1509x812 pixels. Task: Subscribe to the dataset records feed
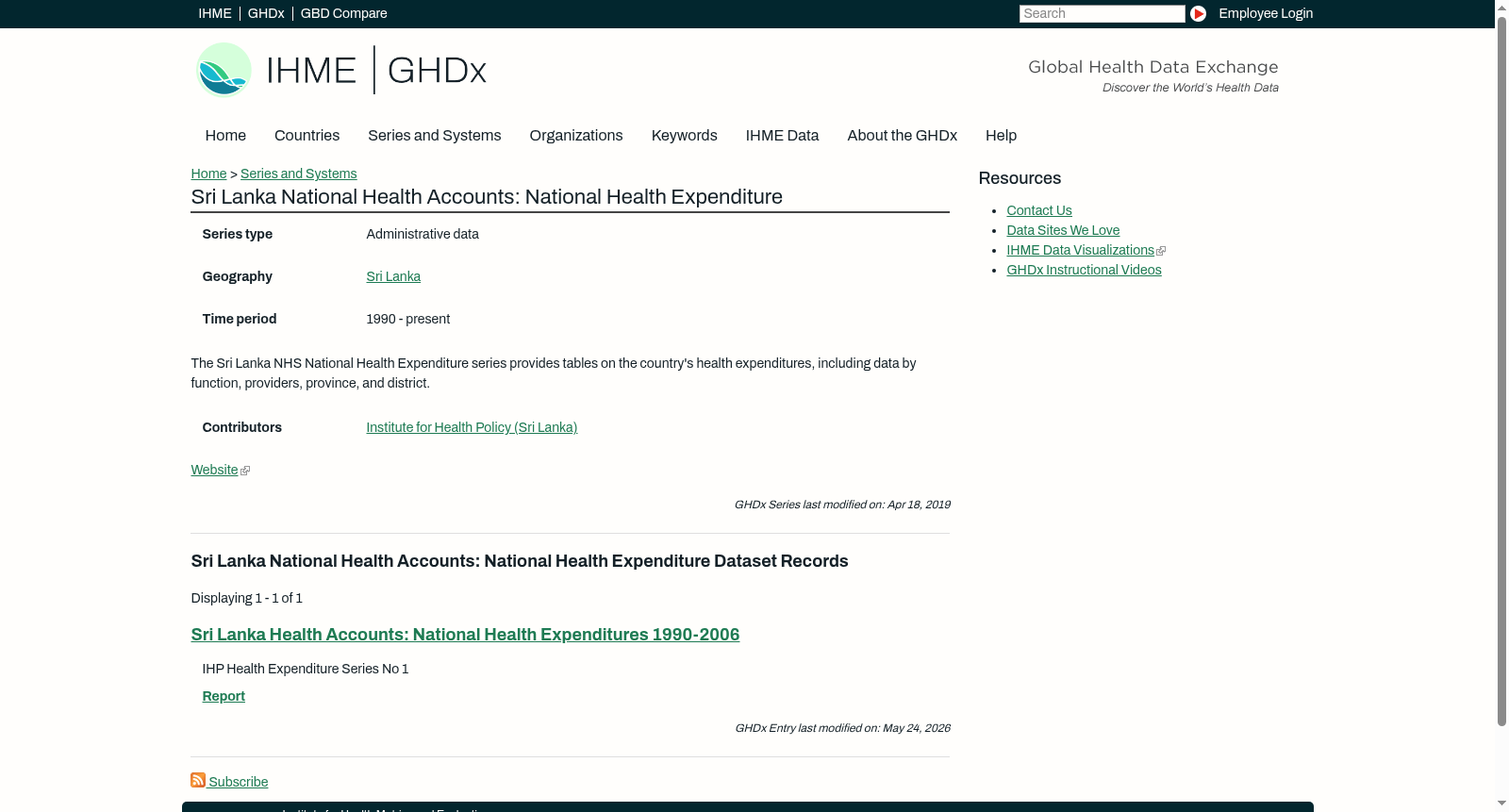point(238,782)
